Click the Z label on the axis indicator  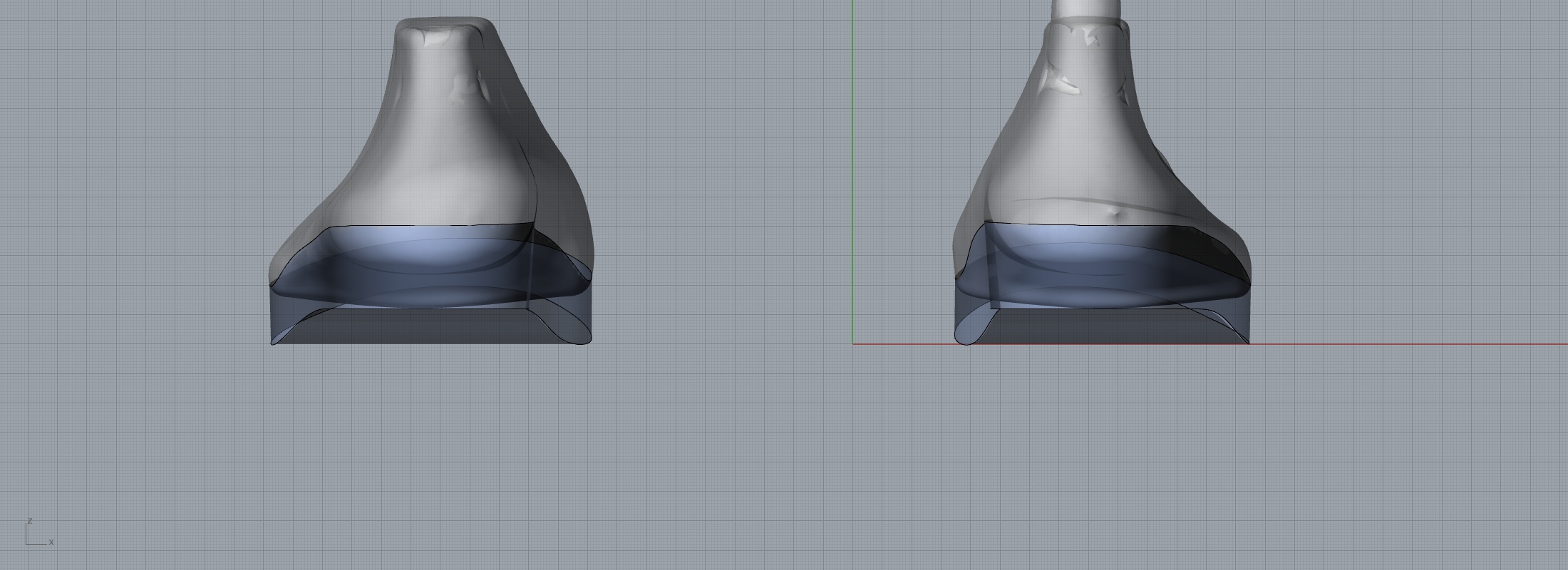(29, 521)
